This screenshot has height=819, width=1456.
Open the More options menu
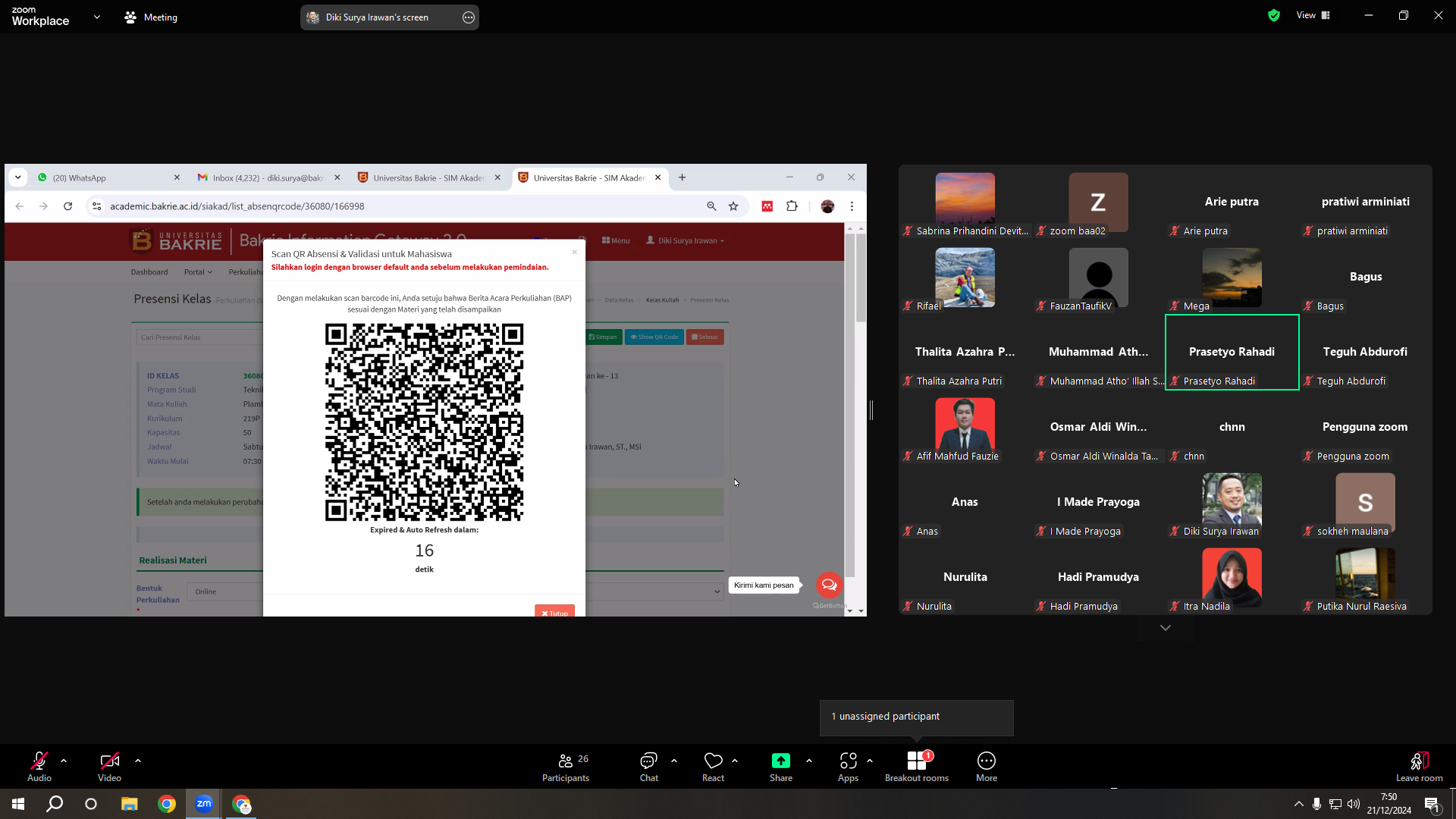987,767
